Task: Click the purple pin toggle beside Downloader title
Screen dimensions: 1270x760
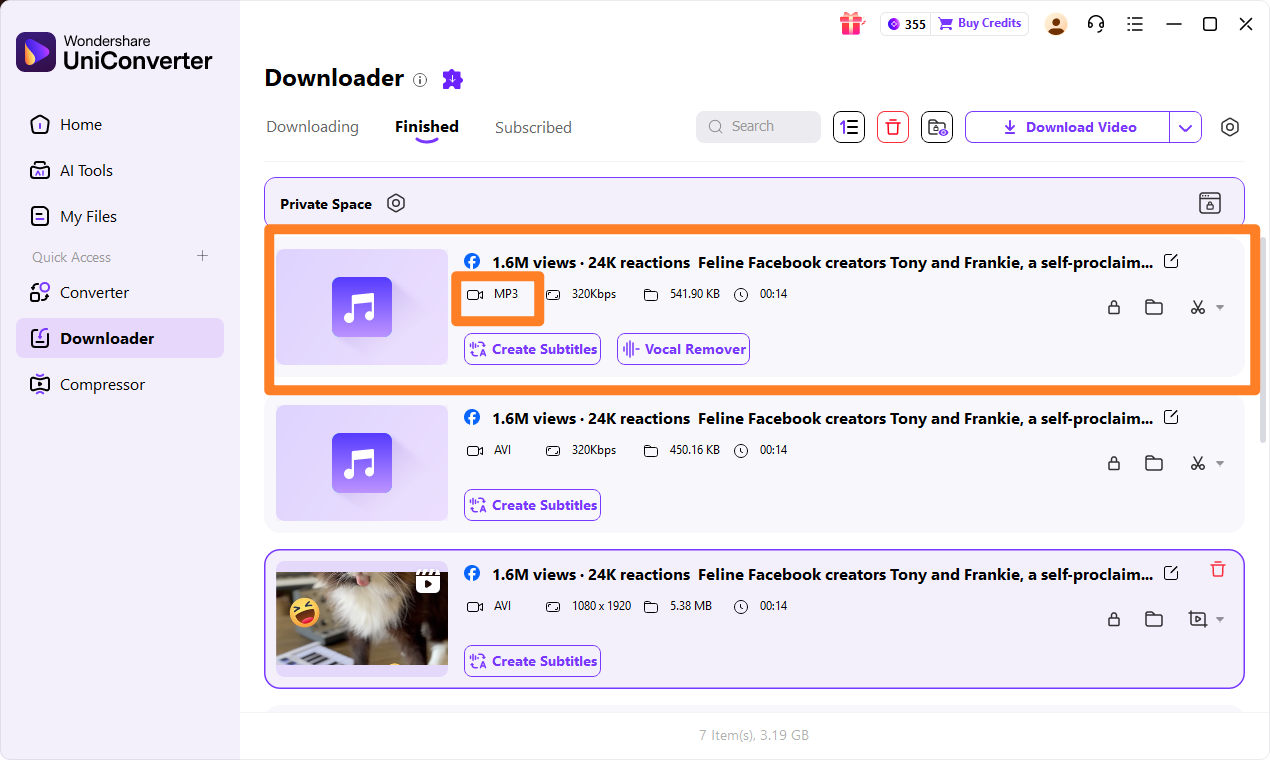Action: click(x=451, y=79)
